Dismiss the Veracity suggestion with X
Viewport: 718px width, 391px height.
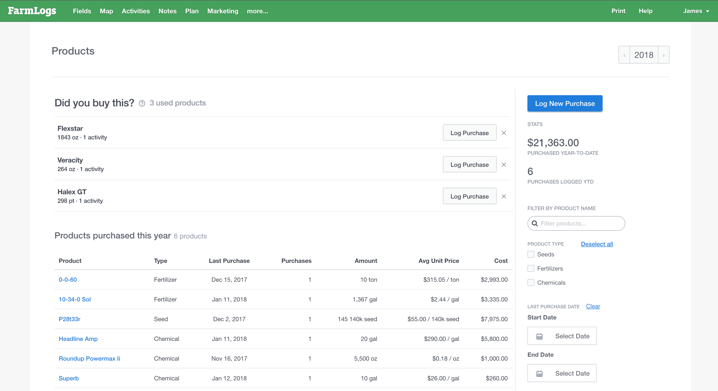tap(504, 164)
